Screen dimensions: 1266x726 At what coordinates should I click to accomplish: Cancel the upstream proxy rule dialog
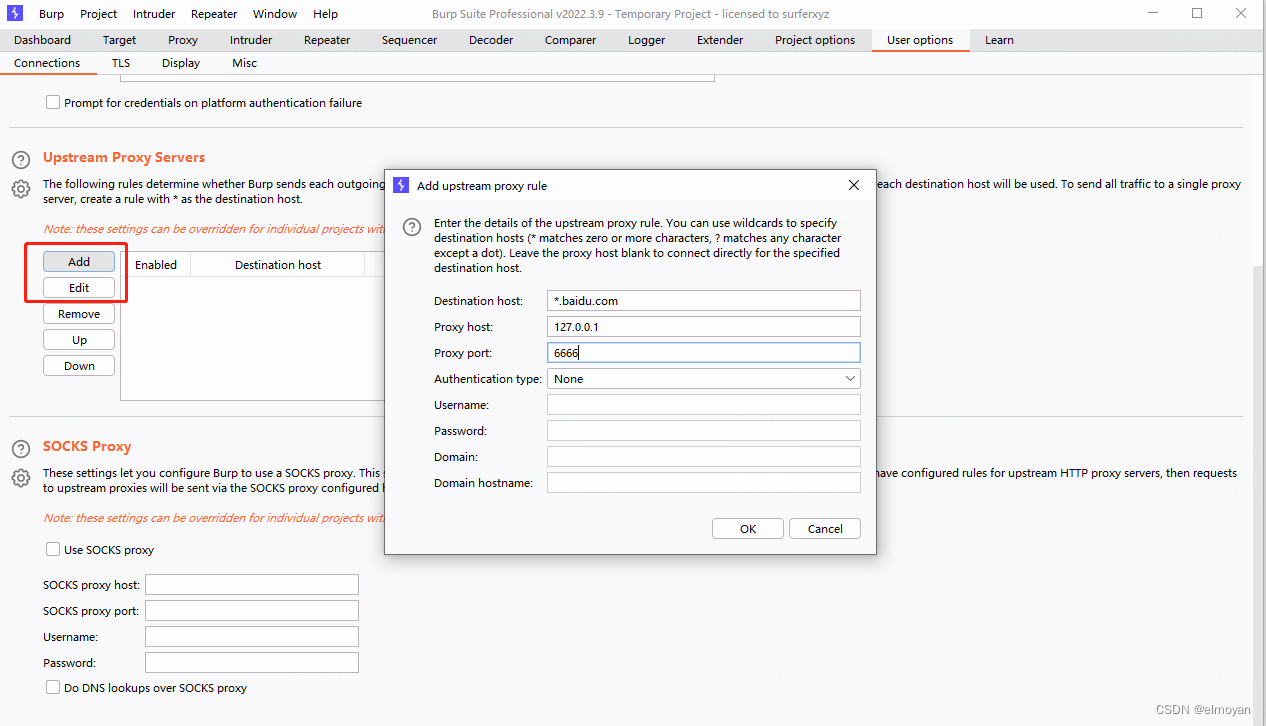825,529
